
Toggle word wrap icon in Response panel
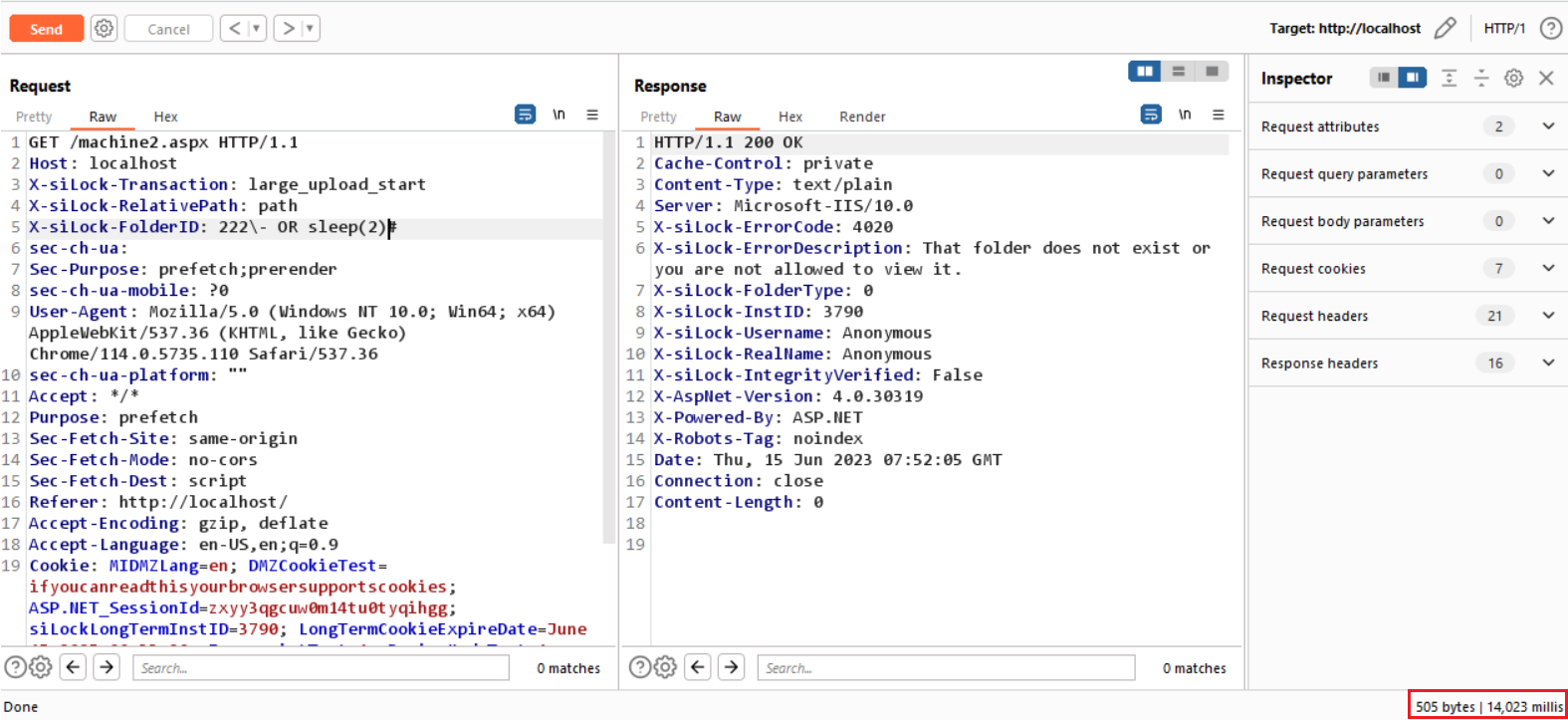(1151, 115)
